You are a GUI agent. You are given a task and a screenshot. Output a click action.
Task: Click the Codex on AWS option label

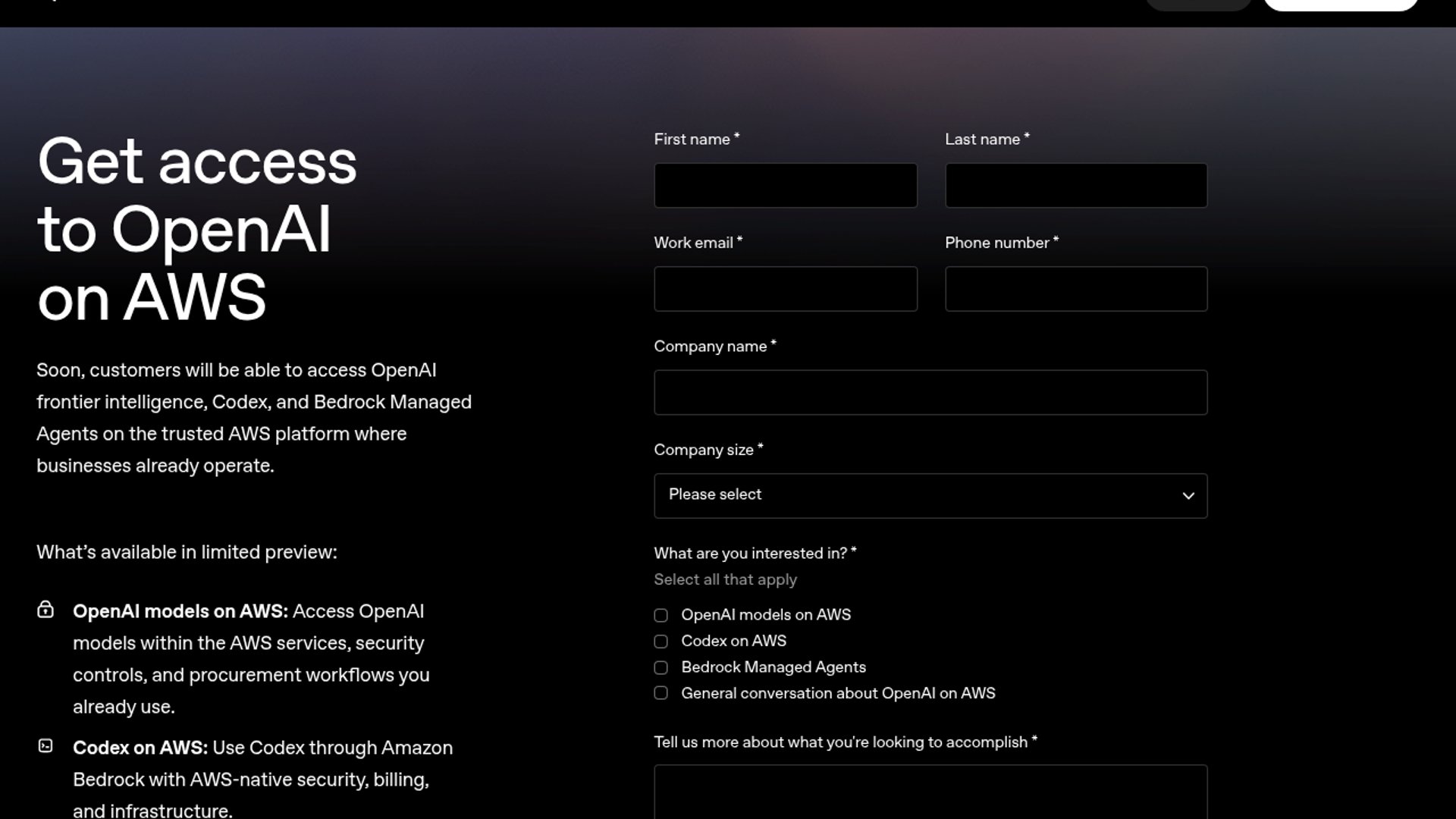tap(733, 641)
